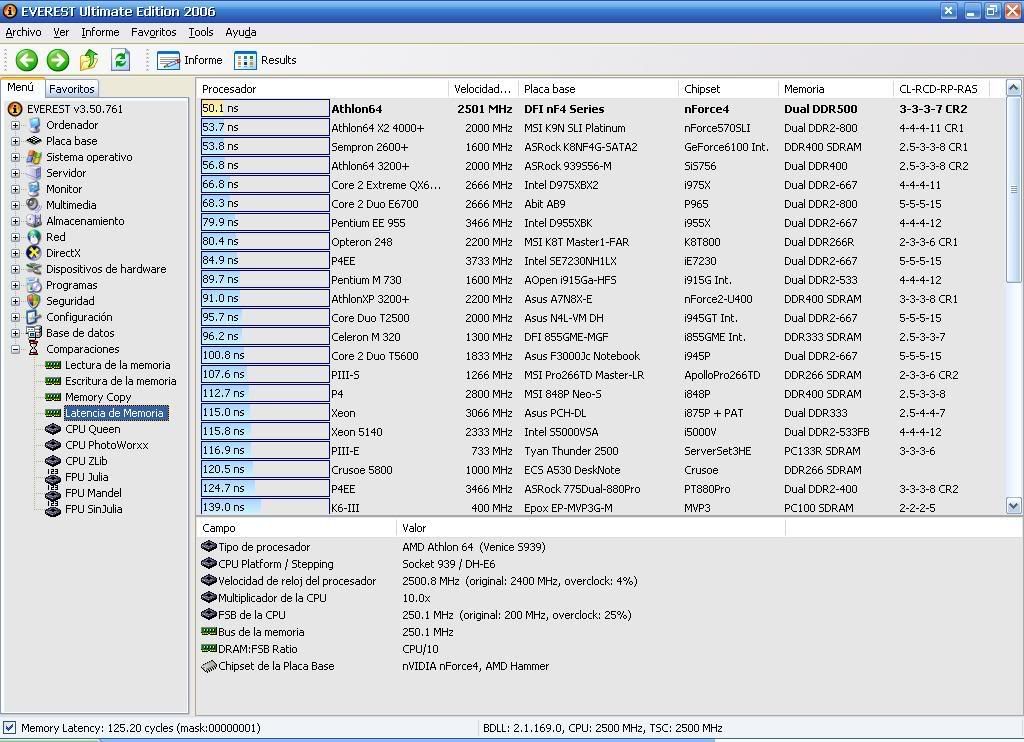
Task: Click the Informe report icon
Action: (x=168, y=61)
